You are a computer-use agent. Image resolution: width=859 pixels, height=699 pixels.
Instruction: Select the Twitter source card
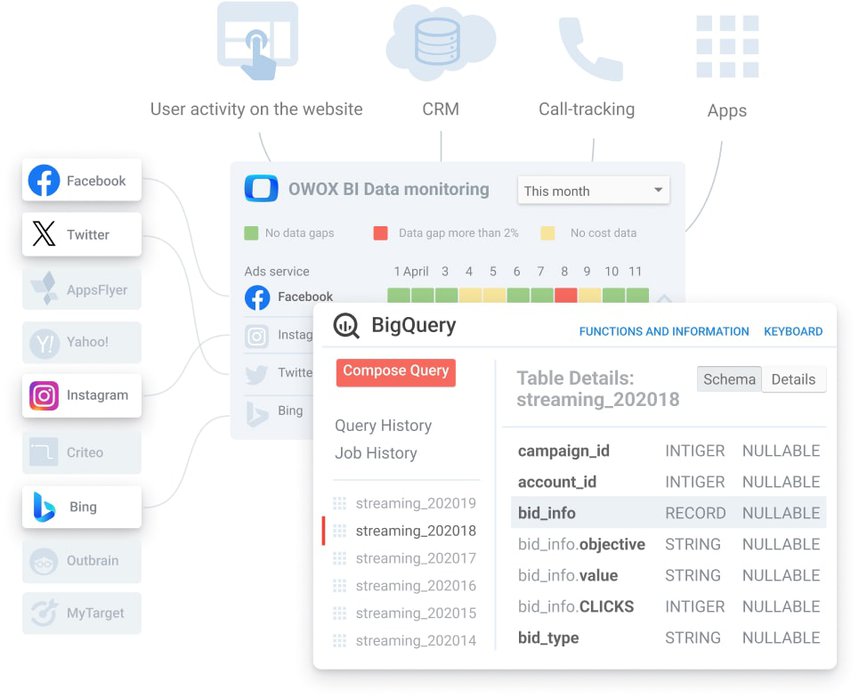pos(82,234)
